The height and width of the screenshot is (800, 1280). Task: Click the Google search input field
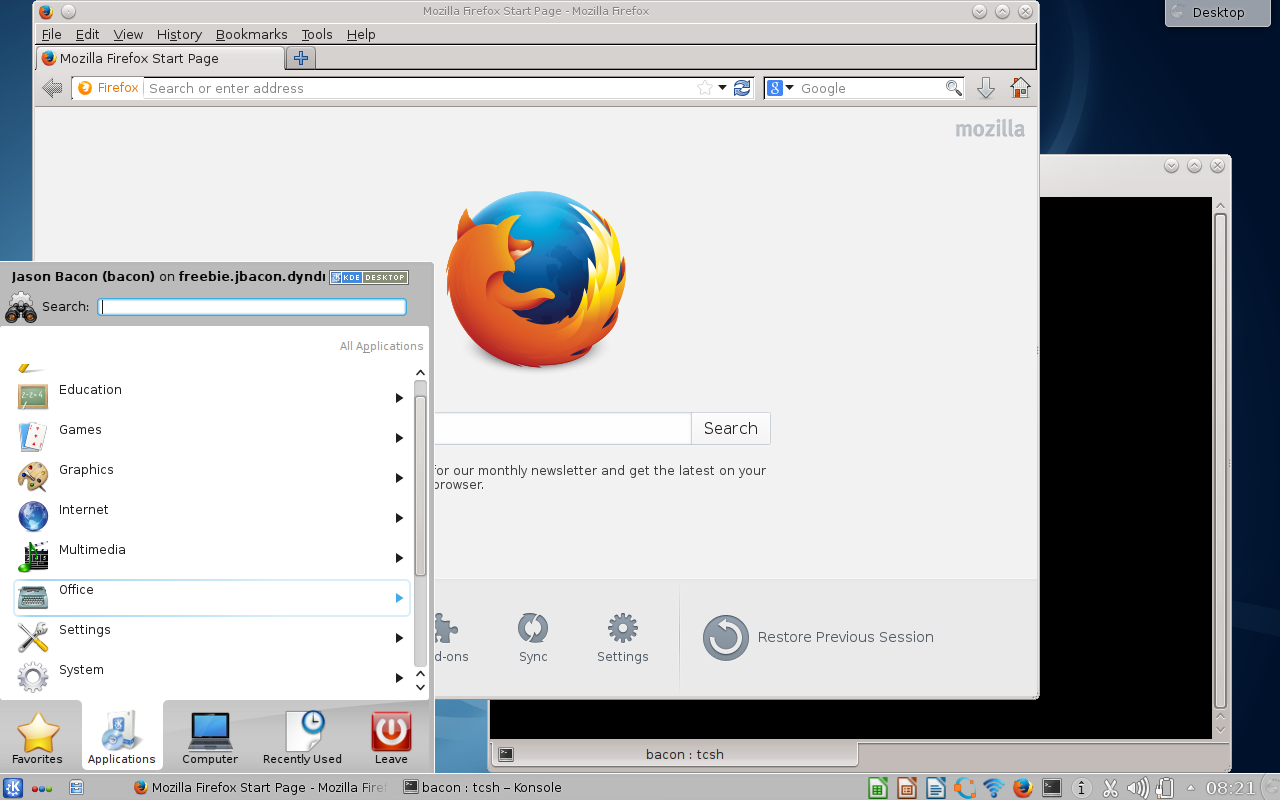pos(870,88)
